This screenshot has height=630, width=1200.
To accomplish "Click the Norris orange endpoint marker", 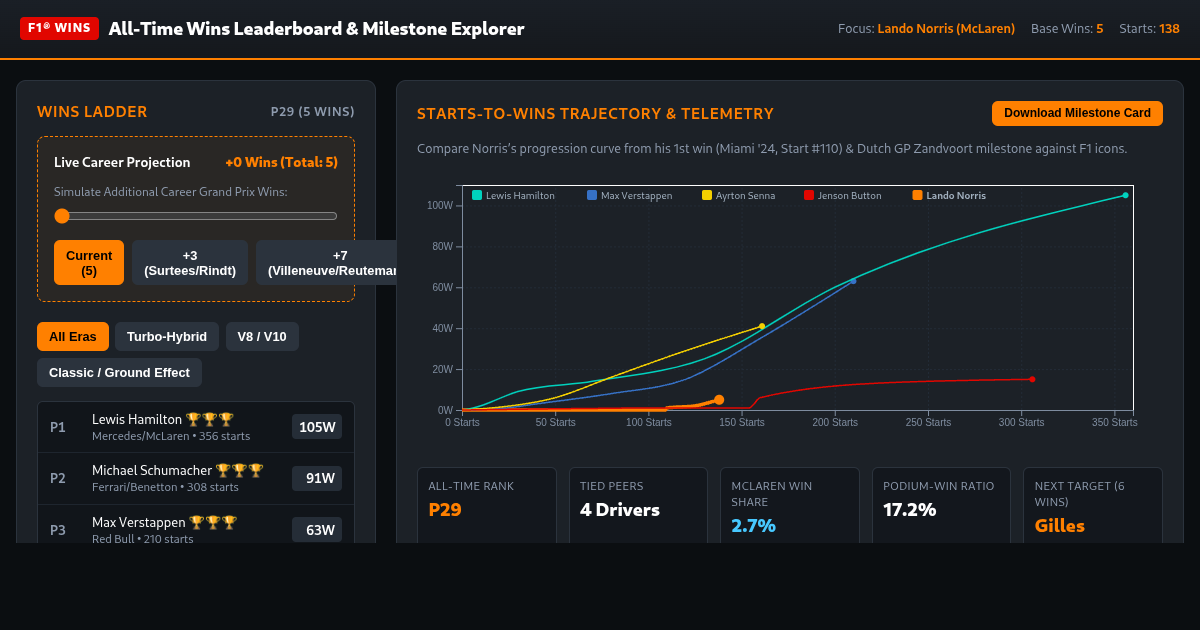I will [x=719, y=400].
